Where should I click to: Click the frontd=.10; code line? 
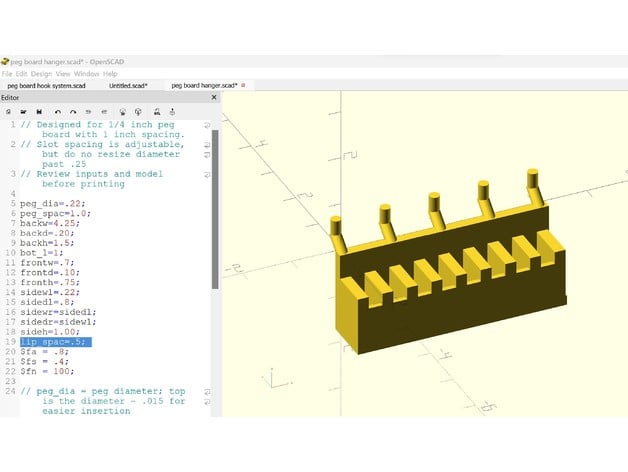coord(50,272)
